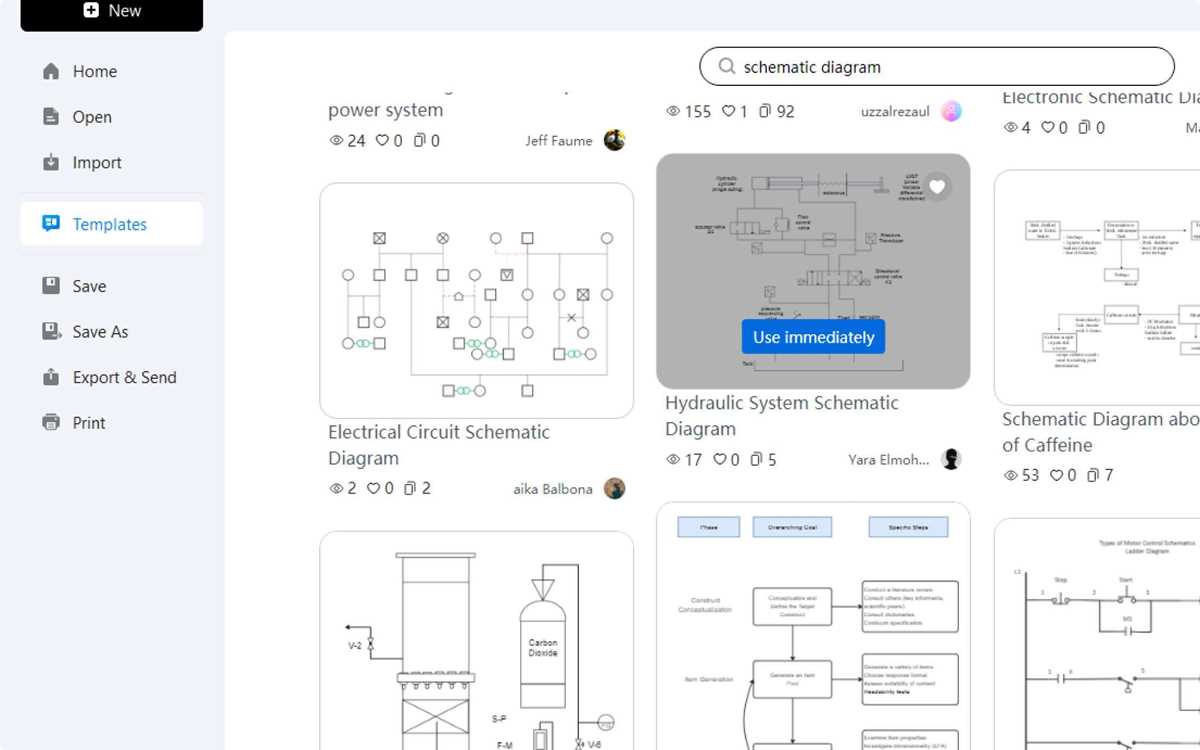This screenshot has width=1200, height=750.
Task: Click the Print printer icon
Action: pos(51,422)
